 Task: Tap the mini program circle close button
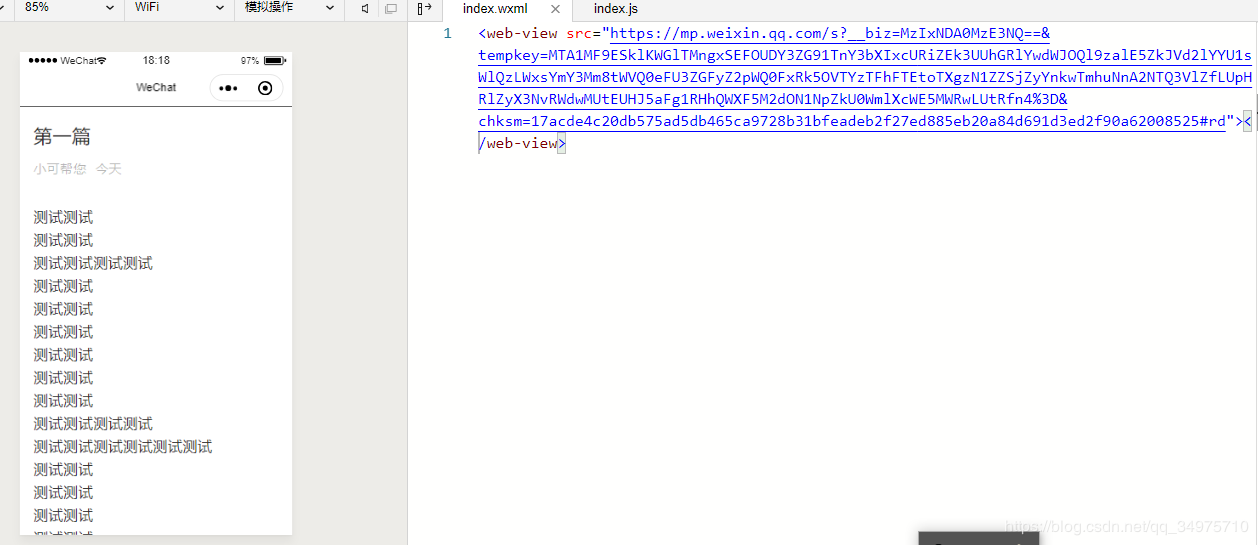pyautogui.click(x=265, y=88)
